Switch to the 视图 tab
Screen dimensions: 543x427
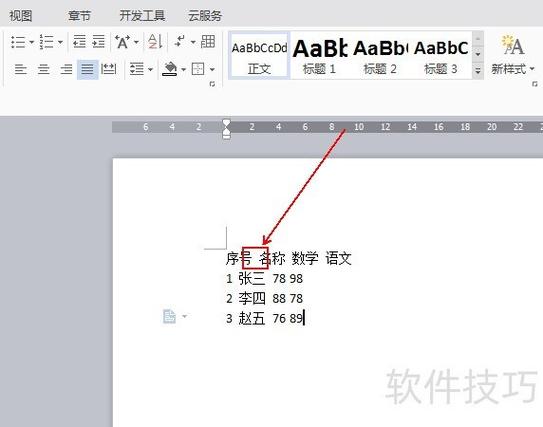[x=21, y=16]
